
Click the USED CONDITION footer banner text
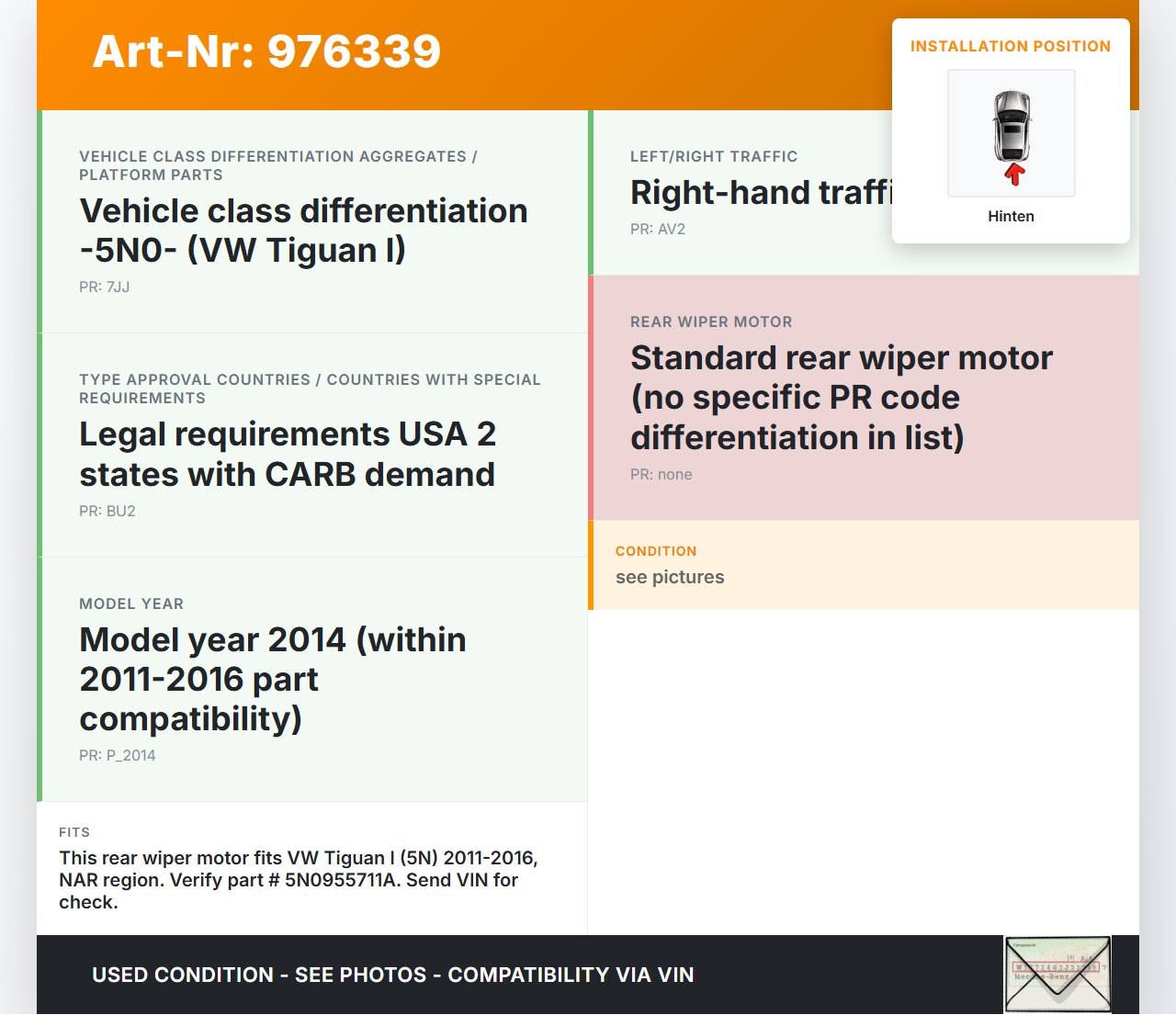pyautogui.click(x=393, y=975)
